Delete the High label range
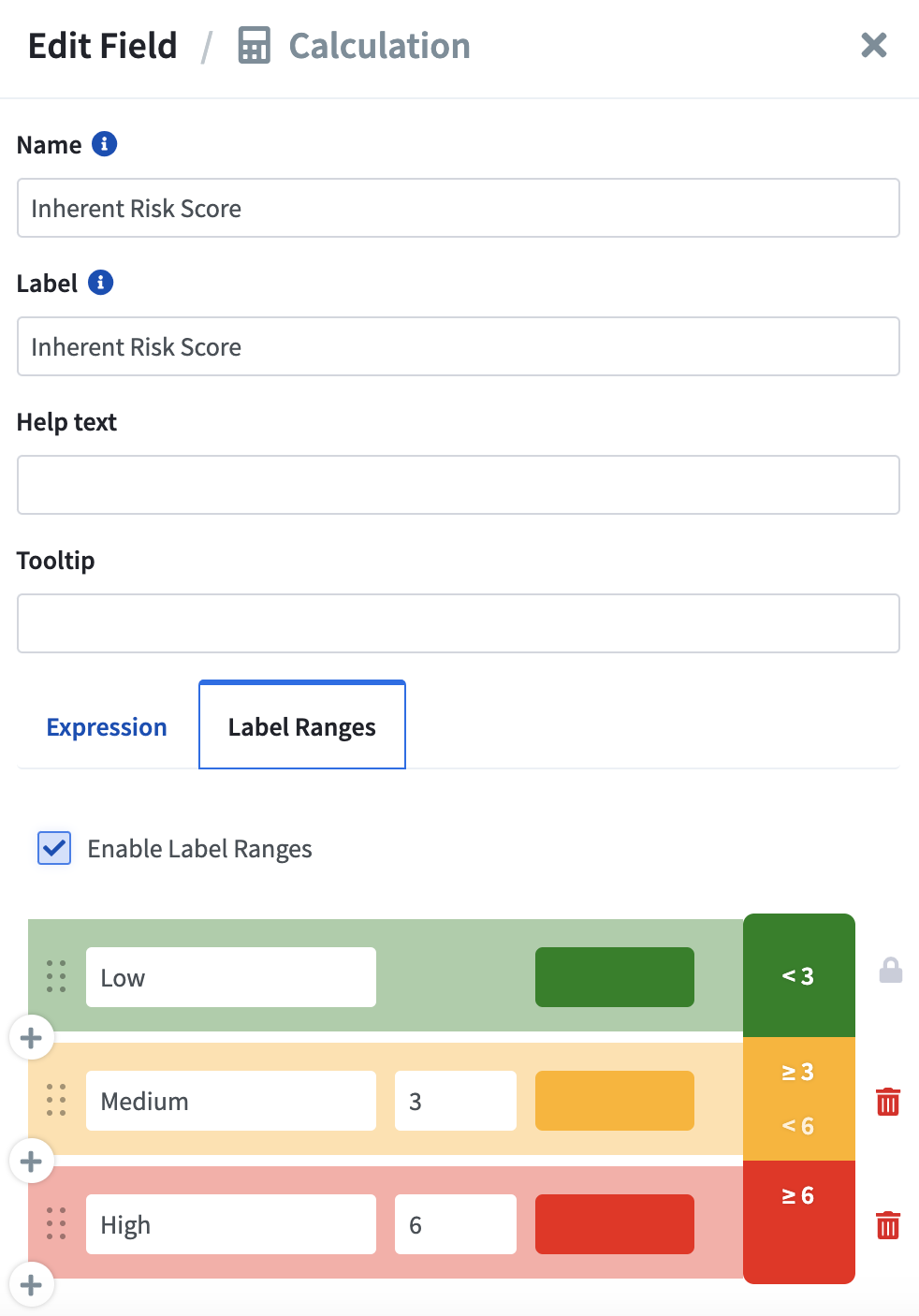The height and width of the screenshot is (1316, 919). [888, 1225]
